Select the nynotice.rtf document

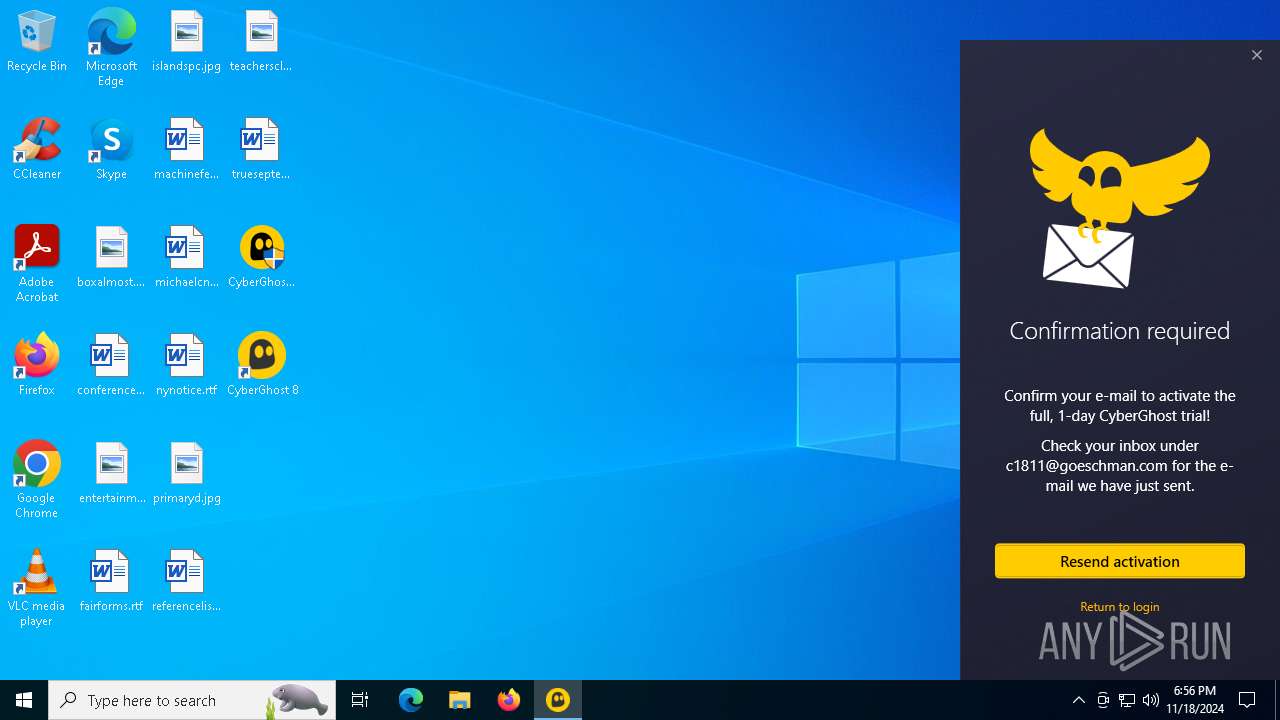pos(187,365)
